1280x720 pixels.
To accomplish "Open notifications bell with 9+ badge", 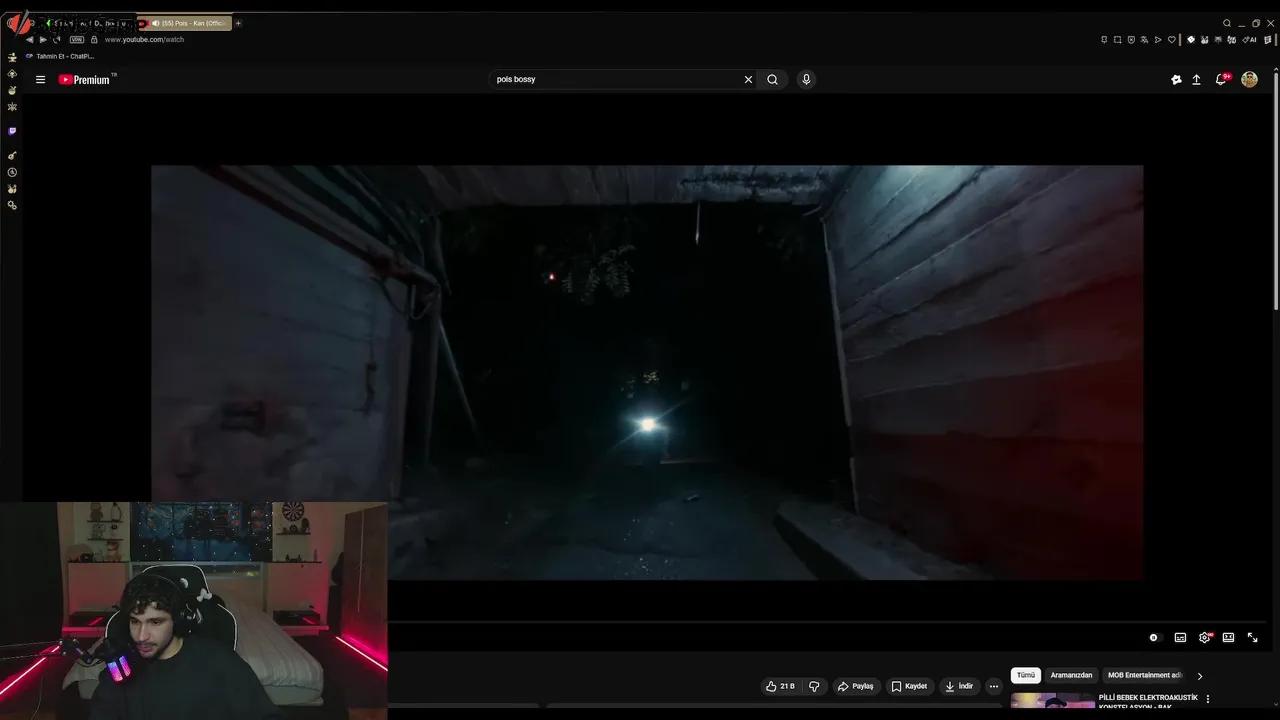I will click(1222, 78).
